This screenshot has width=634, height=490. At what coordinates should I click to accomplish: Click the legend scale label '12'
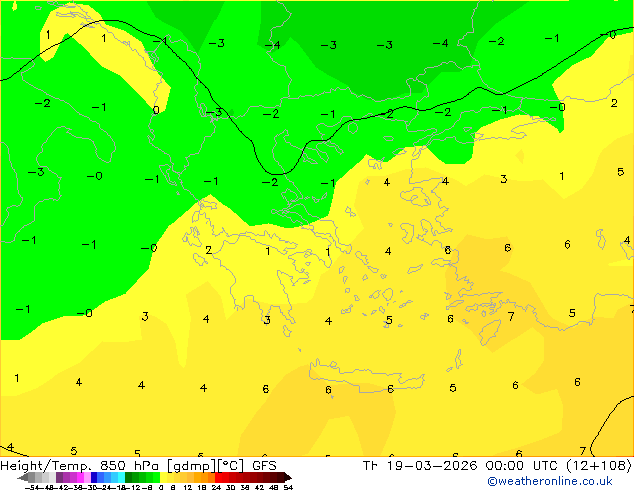(188, 488)
